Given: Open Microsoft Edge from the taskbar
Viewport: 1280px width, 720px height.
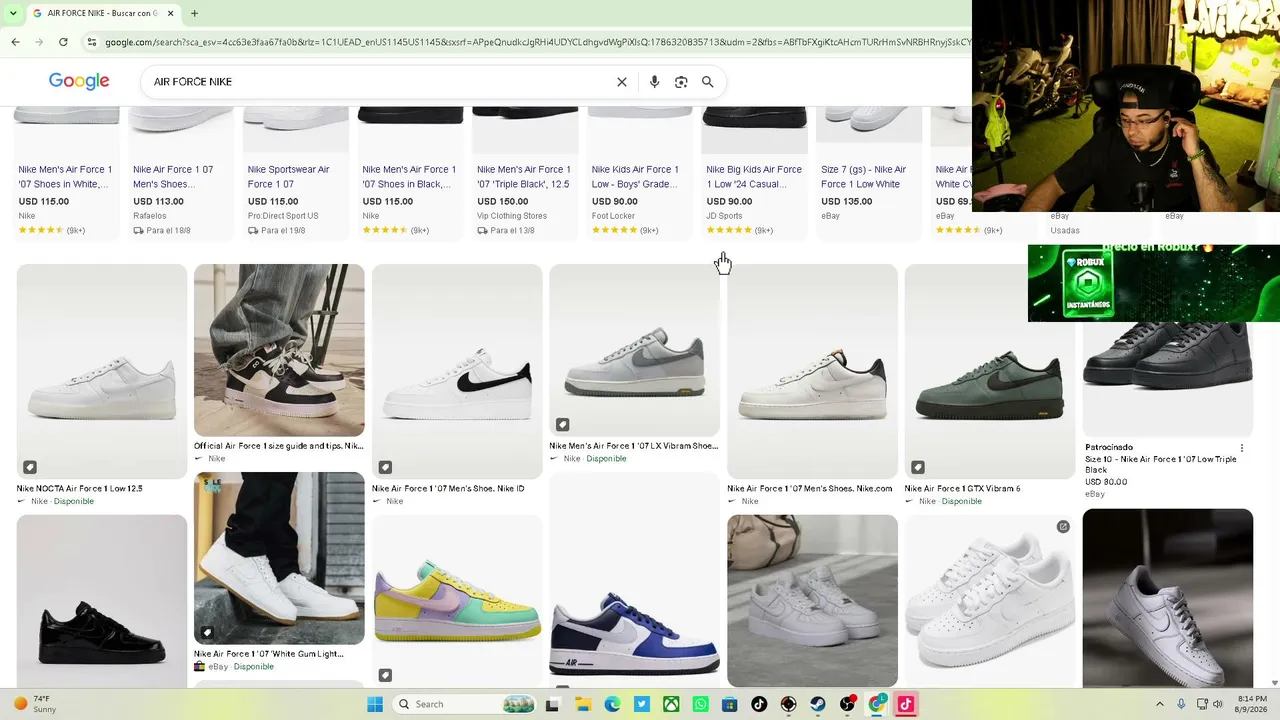Looking at the screenshot, I should click(x=612, y=704).
